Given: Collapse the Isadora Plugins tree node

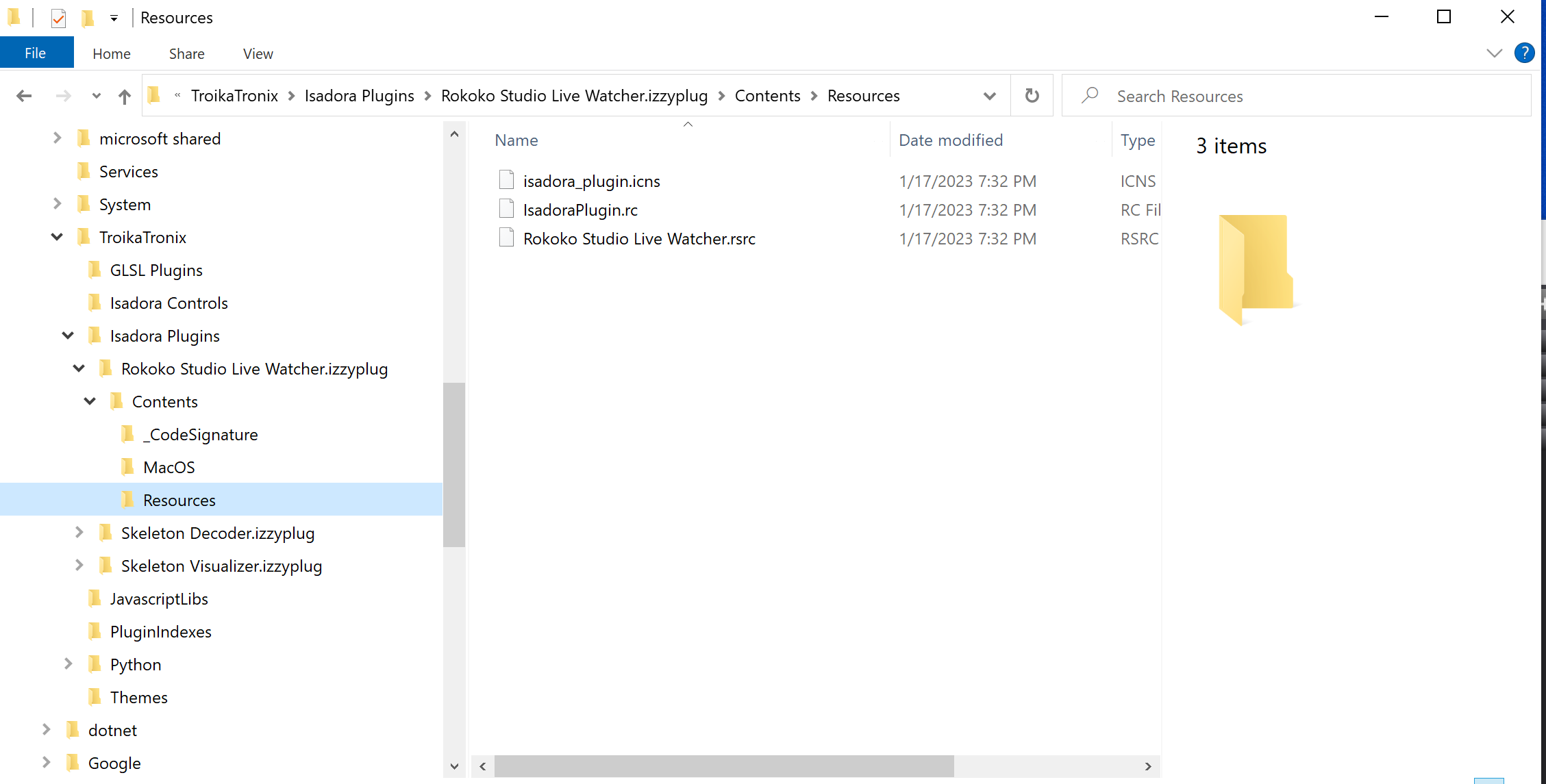Looking at the screenshot, I should [x=68, y=336].
